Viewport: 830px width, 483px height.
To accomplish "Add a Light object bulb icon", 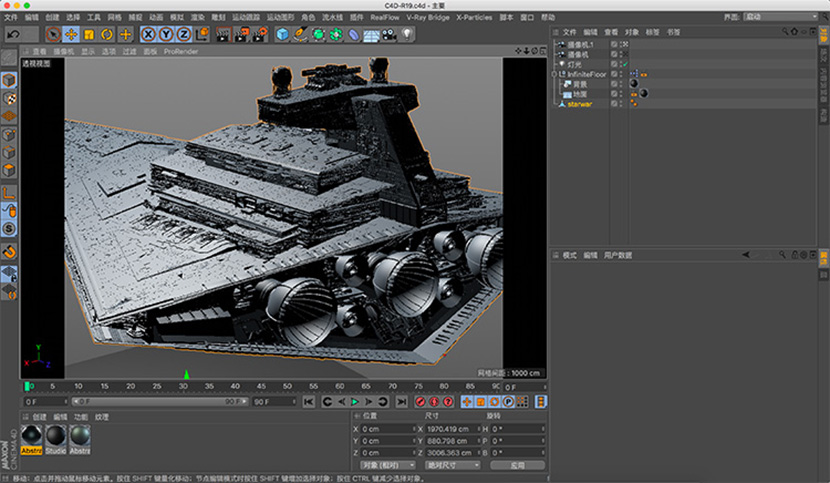I will tap(407, 34).
